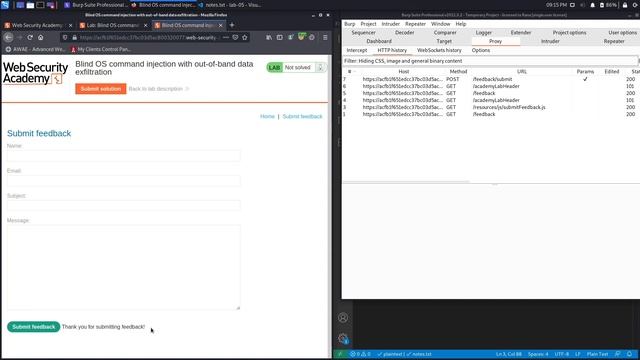This screenshot has width=640, height=360.
Task: Switch to Burp Suite taskbar entry
Action: pyautogui.click(x=96, y=5)
